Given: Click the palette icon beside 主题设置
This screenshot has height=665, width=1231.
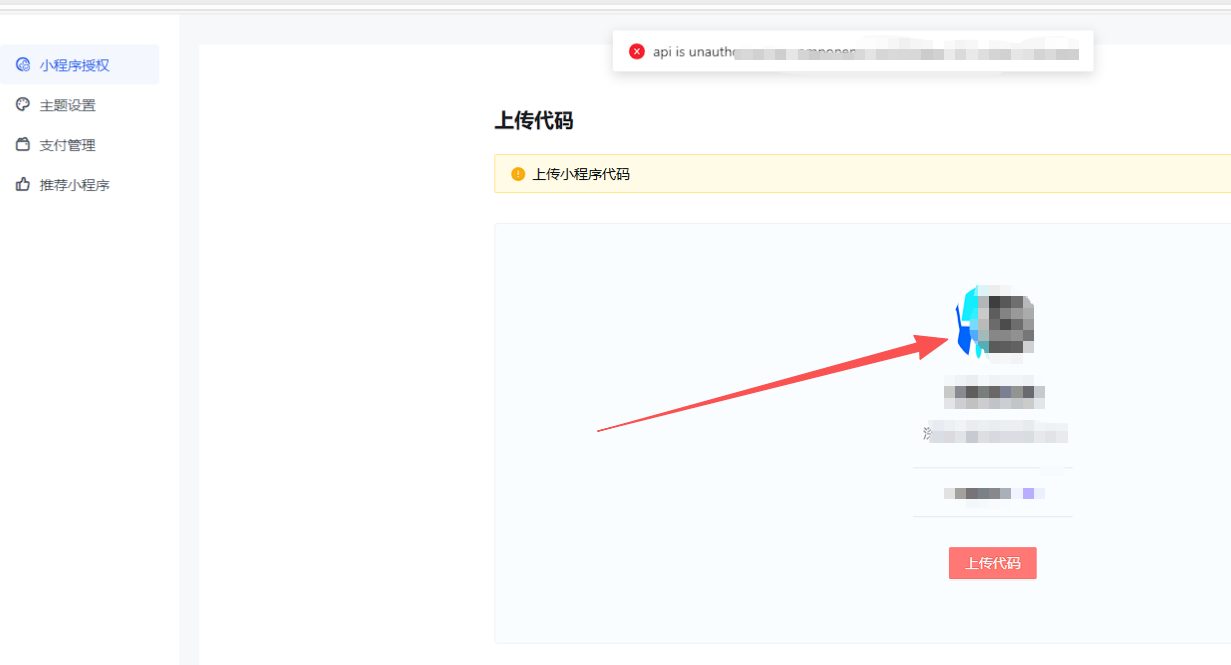Looking at the screenshot, I should click(23, 105).
